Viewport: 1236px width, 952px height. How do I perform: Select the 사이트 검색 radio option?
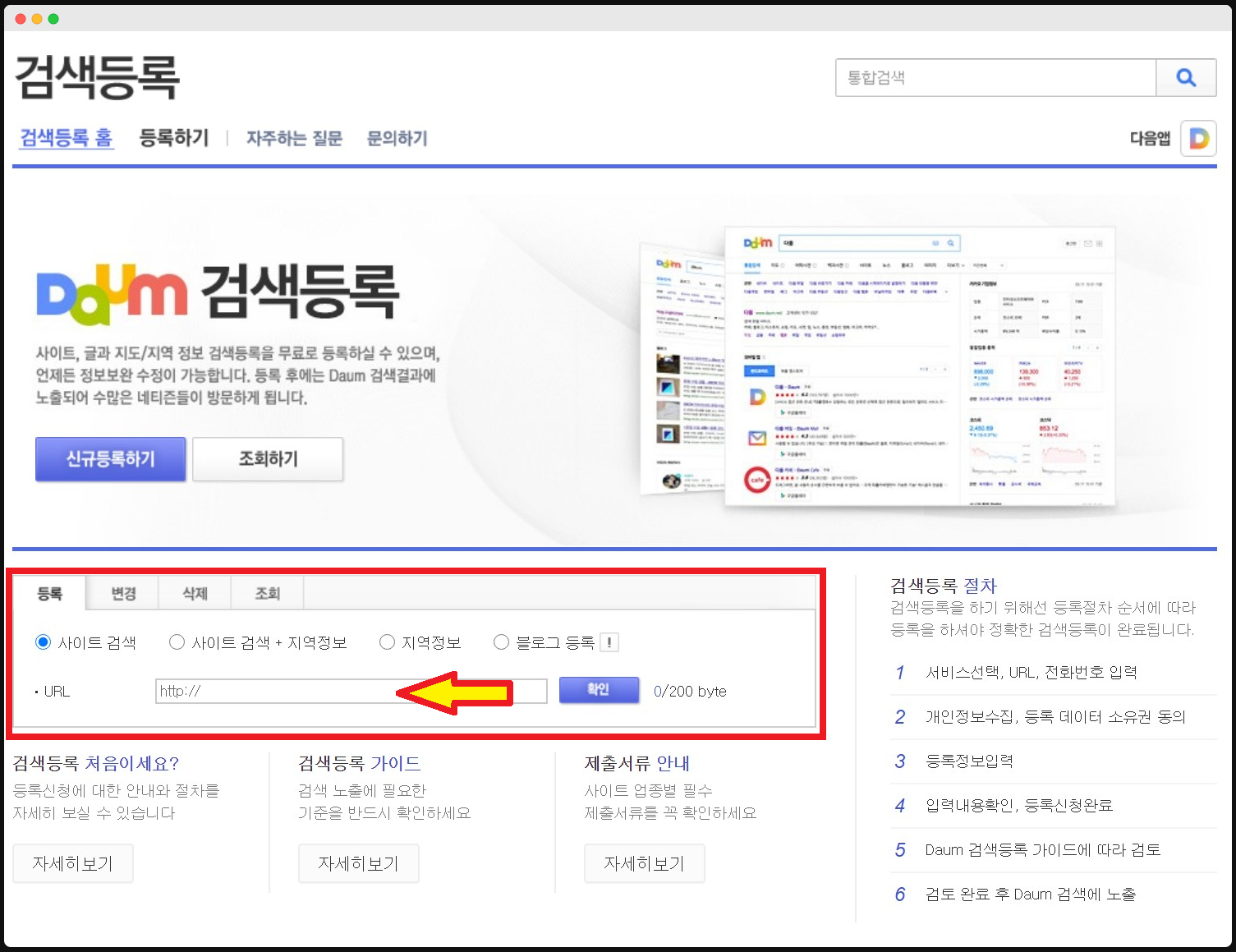pyautogui.click(x=44, y=642)
